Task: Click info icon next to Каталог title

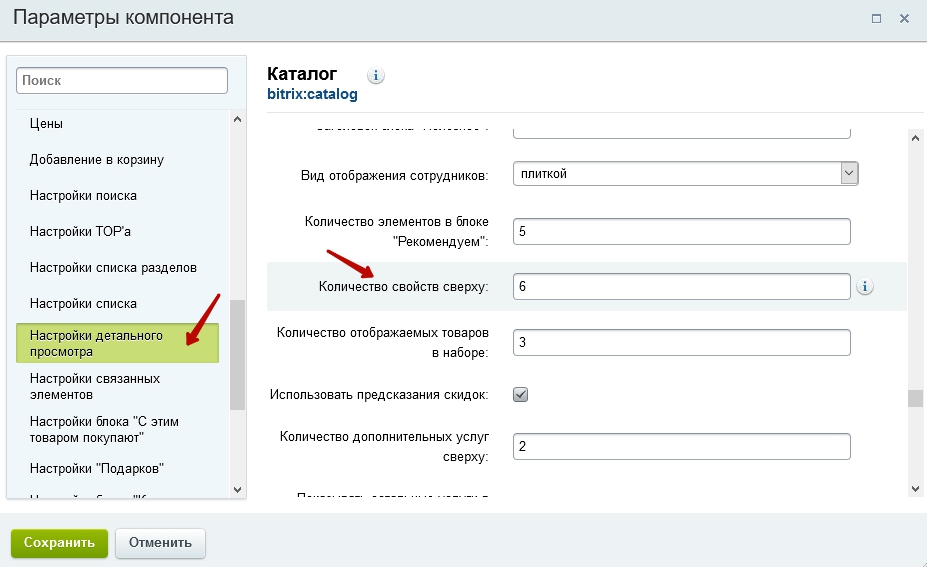Action: pyautogui.click(x=376, y=76)
